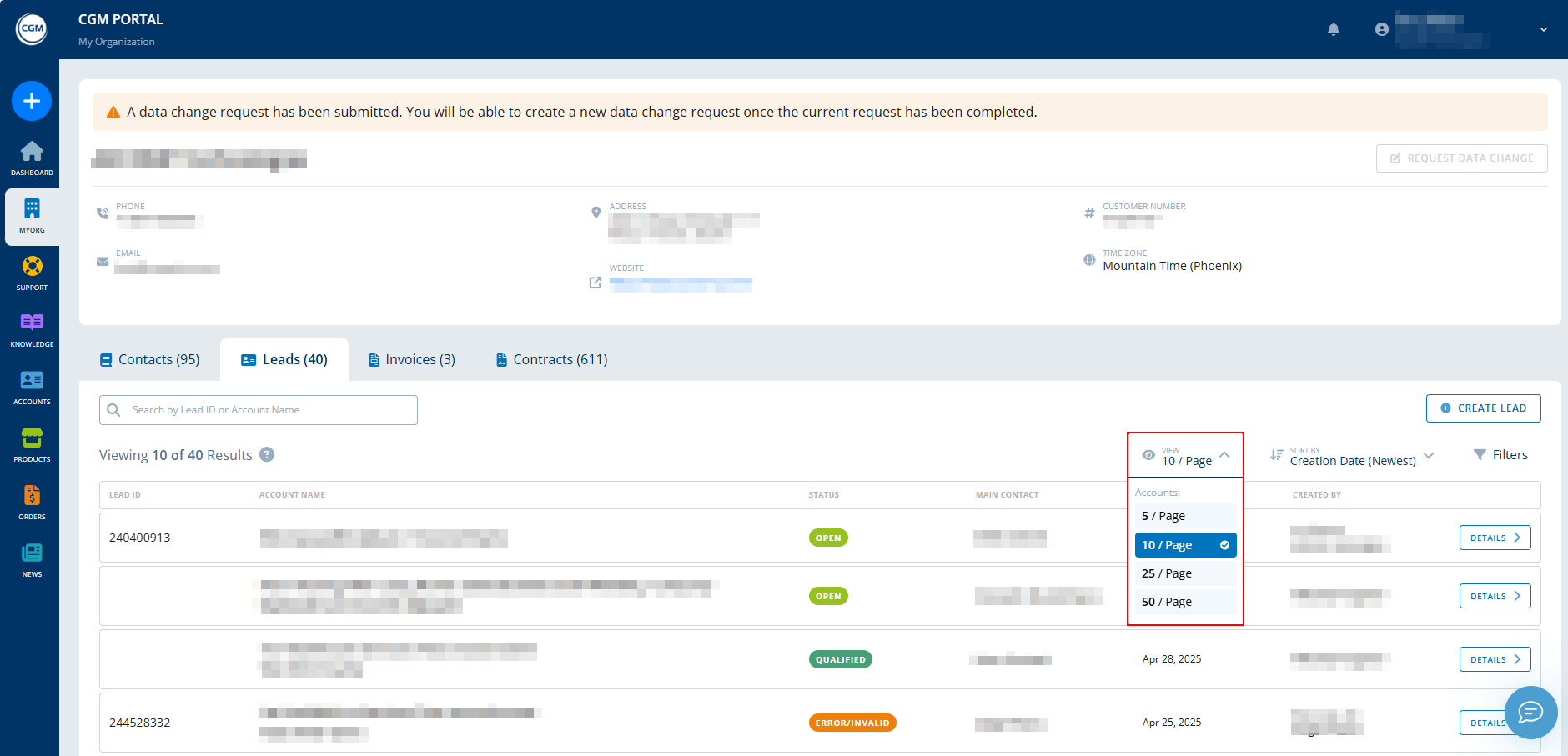Open the Orders sidebar icon
Image resolution: width=1568 pixels, height=756 pixels.
coord(32,502)
